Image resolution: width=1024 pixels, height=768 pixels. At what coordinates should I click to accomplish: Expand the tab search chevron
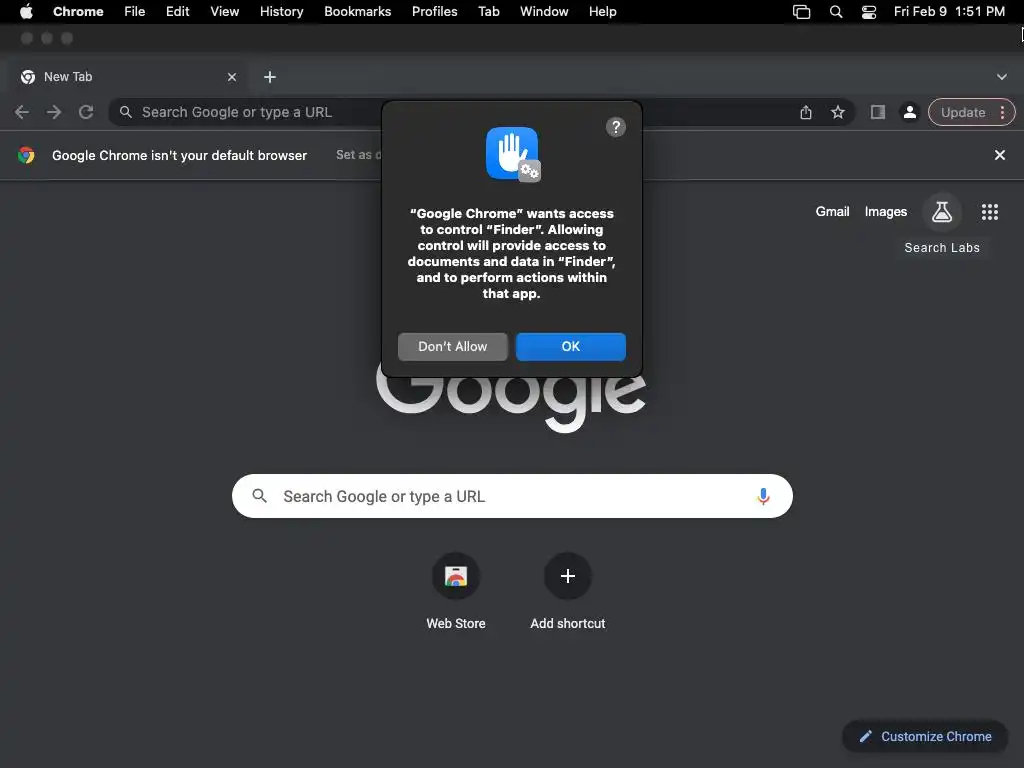(x=1001, y=77)
